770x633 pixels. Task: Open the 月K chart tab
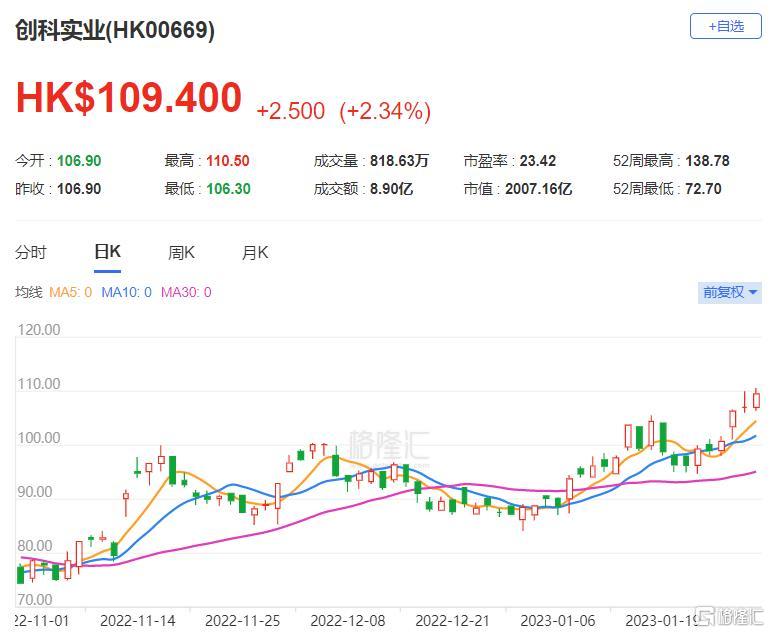coord(255,252)
